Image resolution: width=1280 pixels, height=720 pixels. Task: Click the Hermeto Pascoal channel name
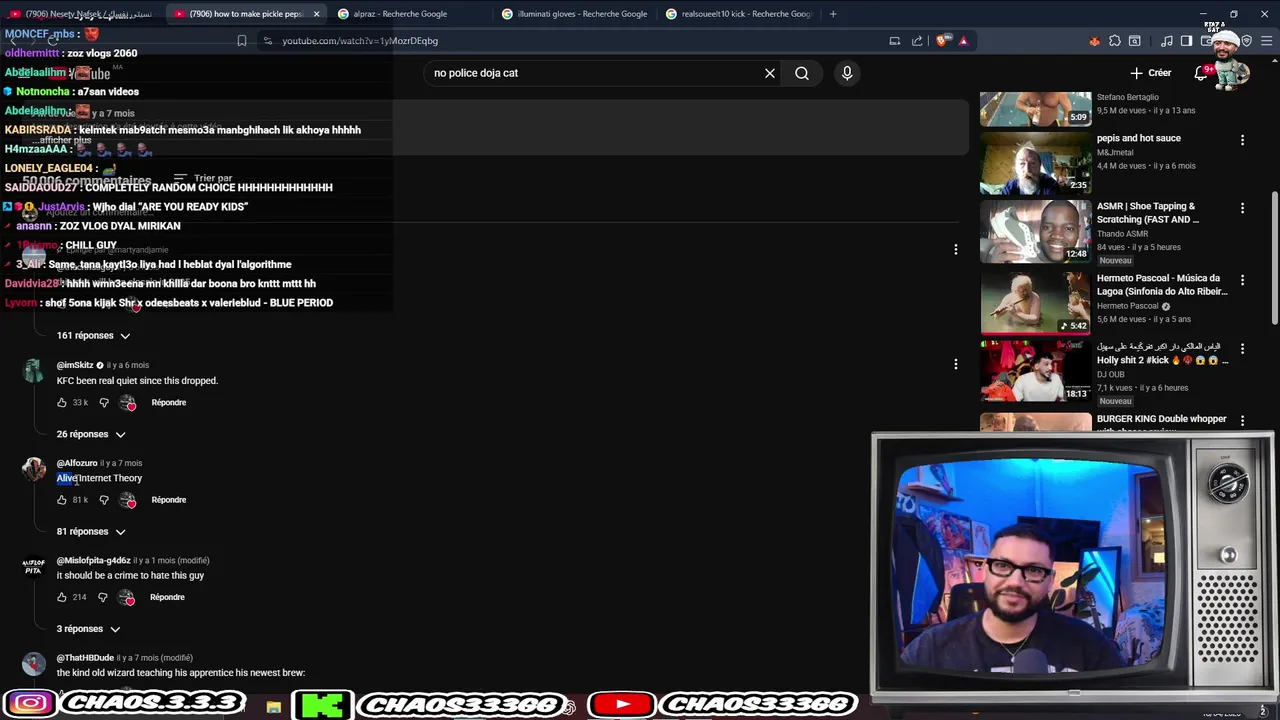1127,306
